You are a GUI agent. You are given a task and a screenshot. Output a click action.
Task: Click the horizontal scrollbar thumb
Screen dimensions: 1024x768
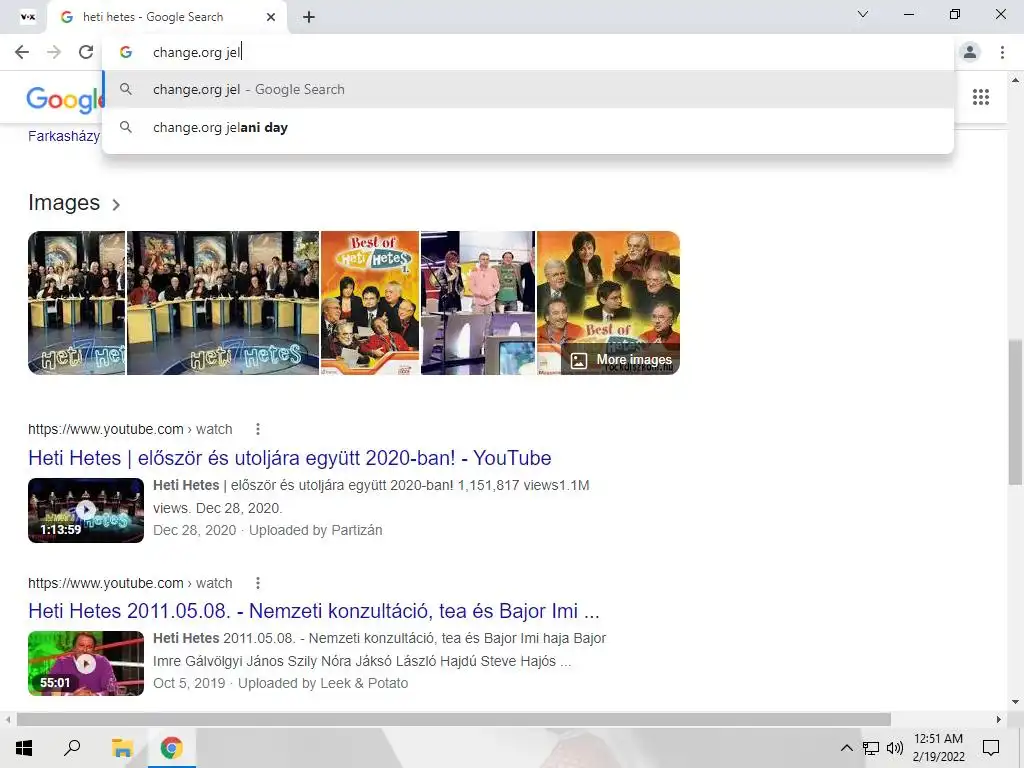coord(454,719)
